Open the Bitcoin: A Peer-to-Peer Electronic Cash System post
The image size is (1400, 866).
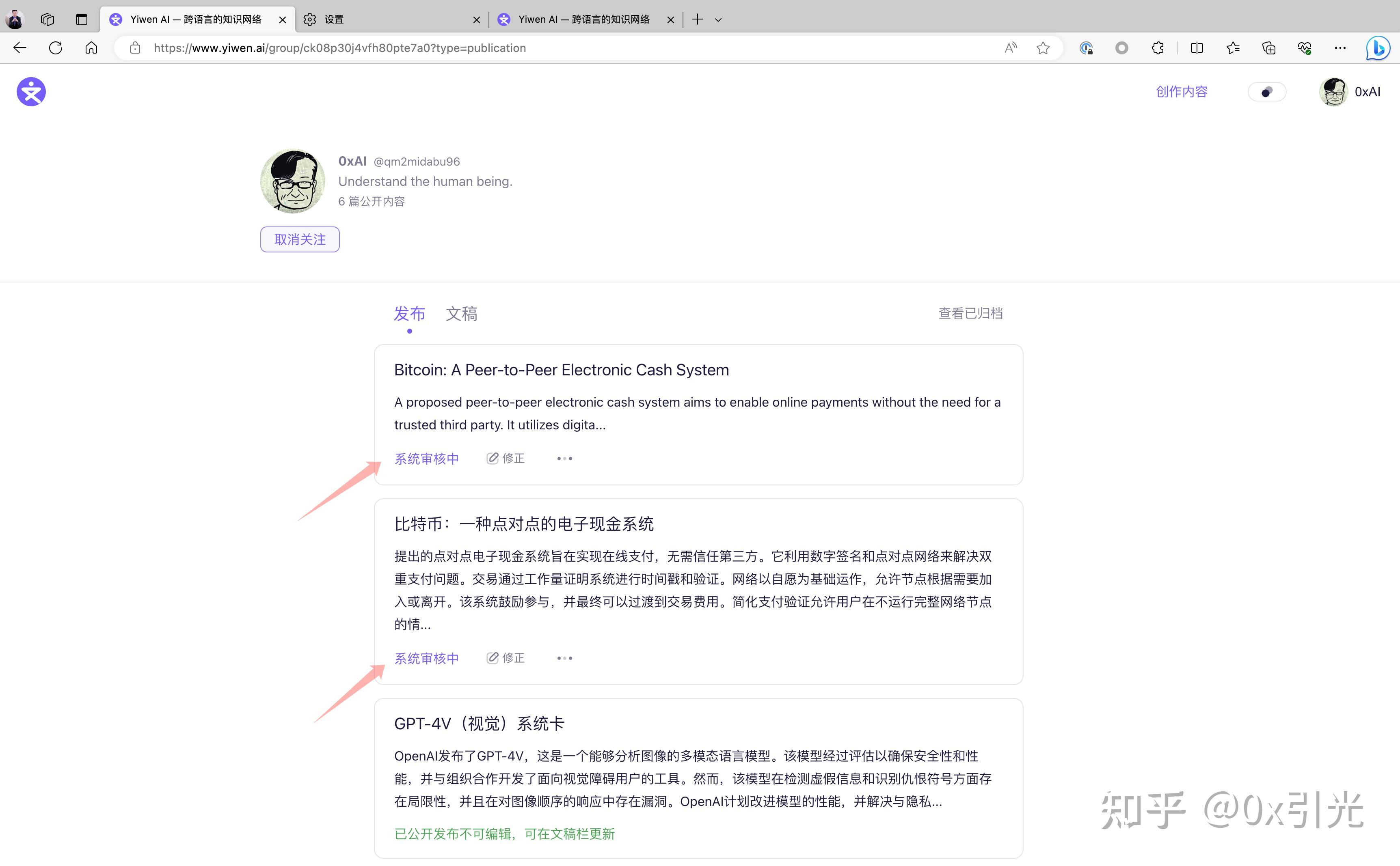(561, 370)
